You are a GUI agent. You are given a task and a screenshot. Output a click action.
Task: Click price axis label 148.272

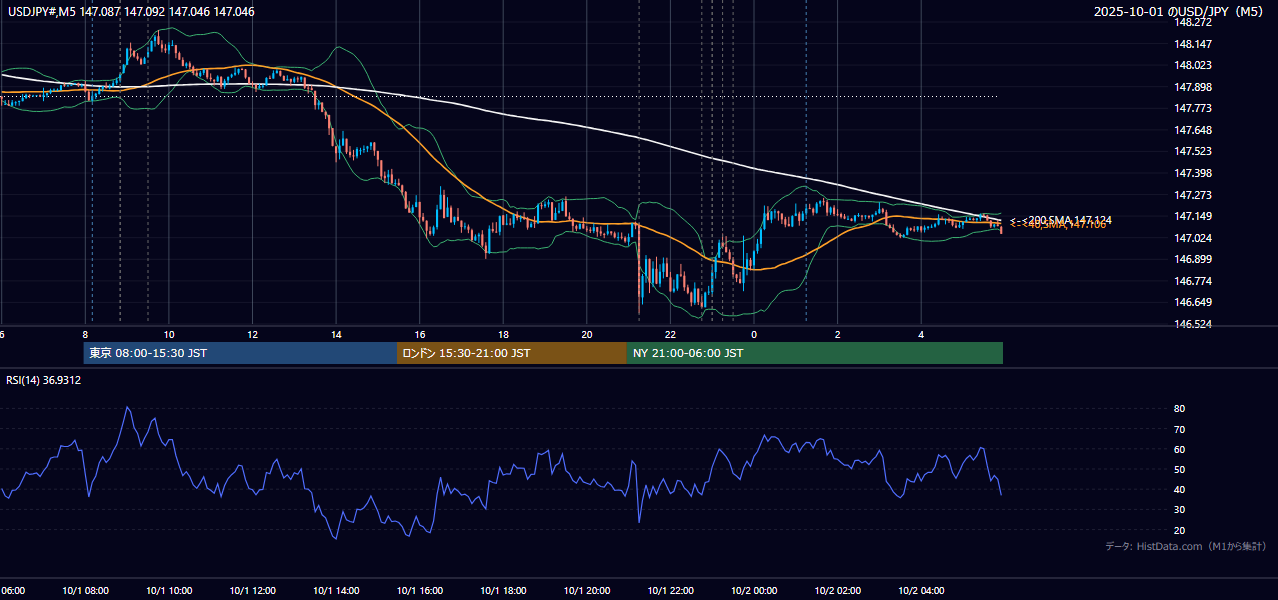(1194, 22)
